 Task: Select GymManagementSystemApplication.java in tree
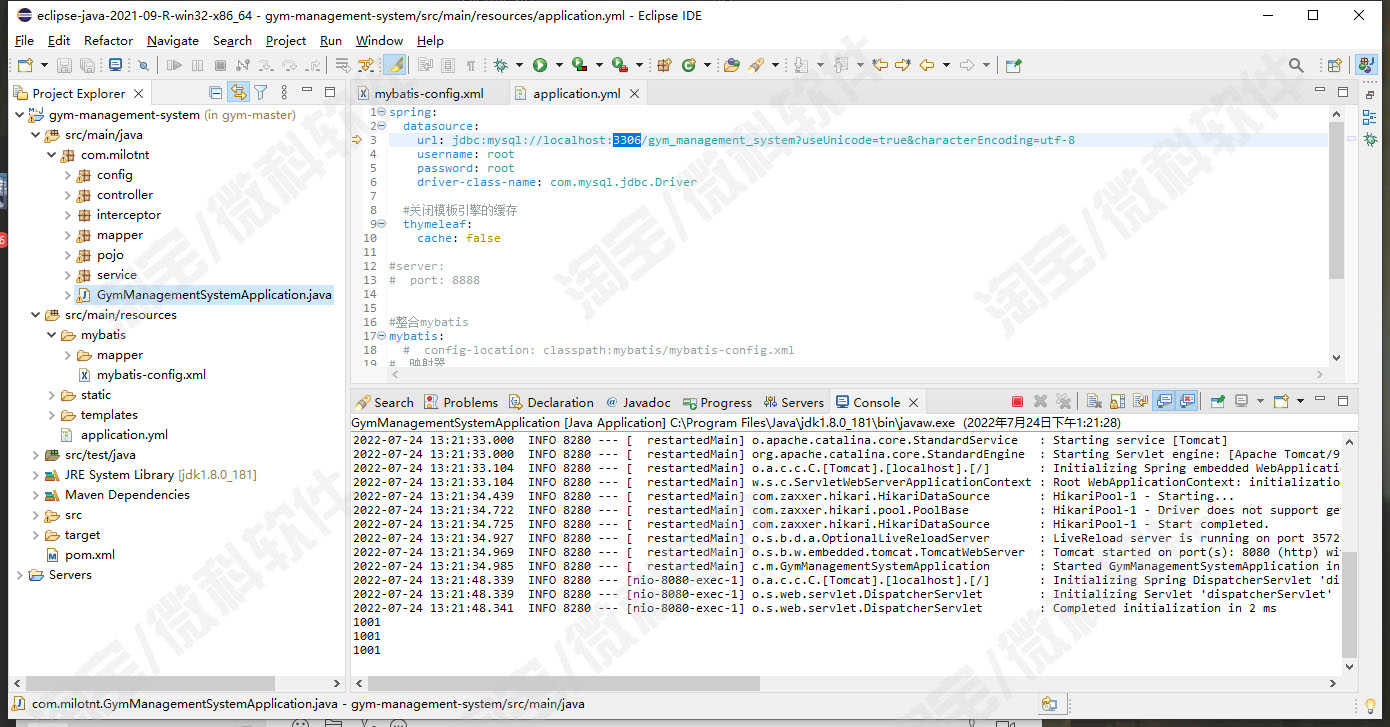pyautogui.click(x=214, y=295)
